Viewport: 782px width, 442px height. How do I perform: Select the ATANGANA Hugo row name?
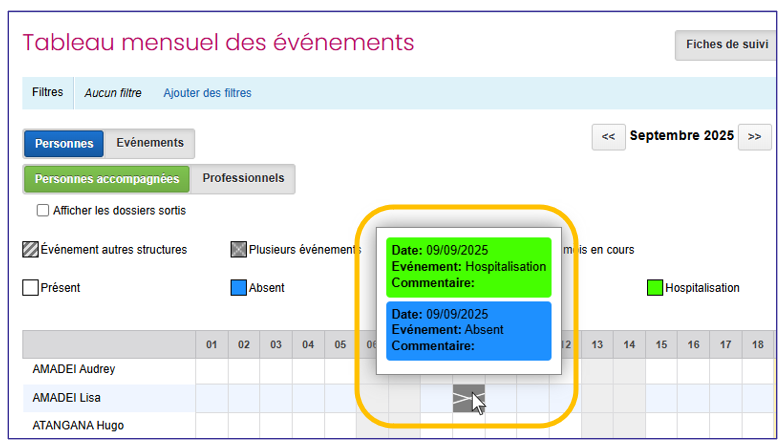click(x=78, y=426)
